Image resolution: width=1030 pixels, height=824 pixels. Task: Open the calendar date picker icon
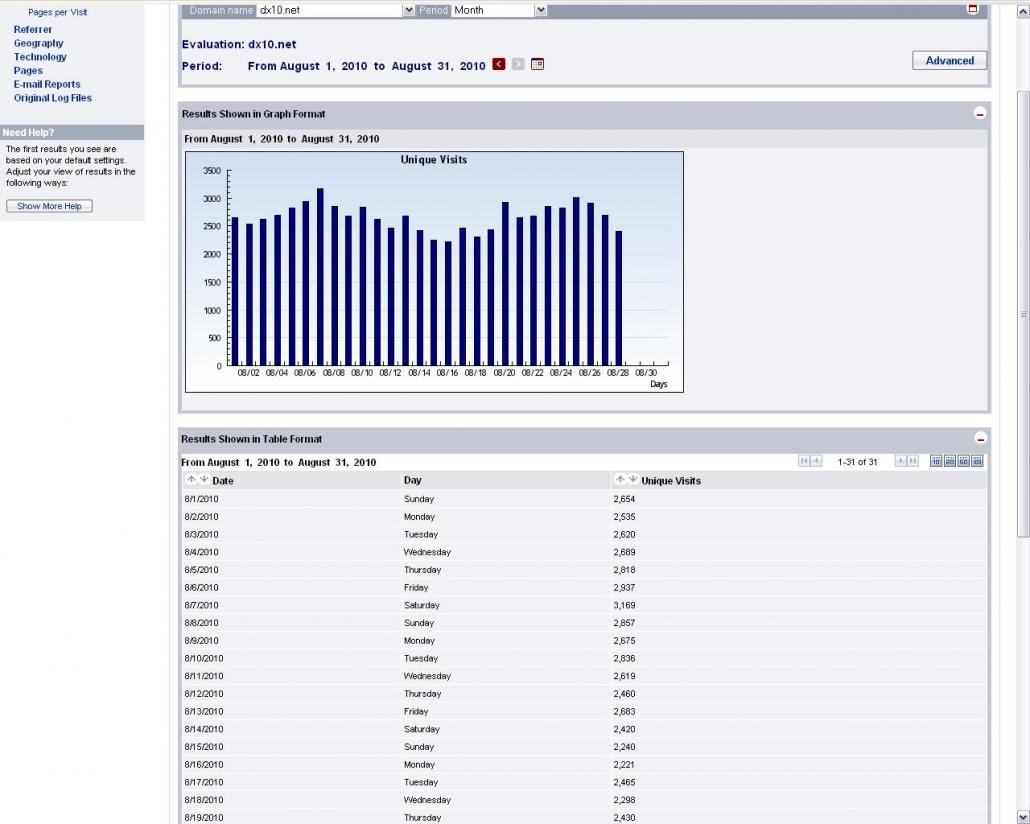tap(537, 65)
